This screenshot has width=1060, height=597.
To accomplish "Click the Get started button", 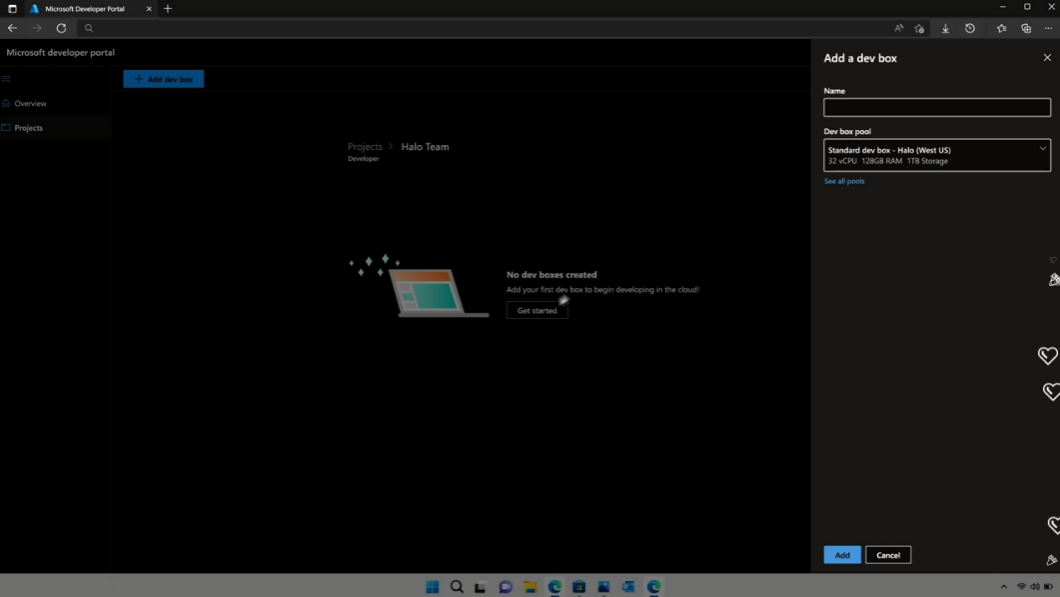I will tap(537, 310).
